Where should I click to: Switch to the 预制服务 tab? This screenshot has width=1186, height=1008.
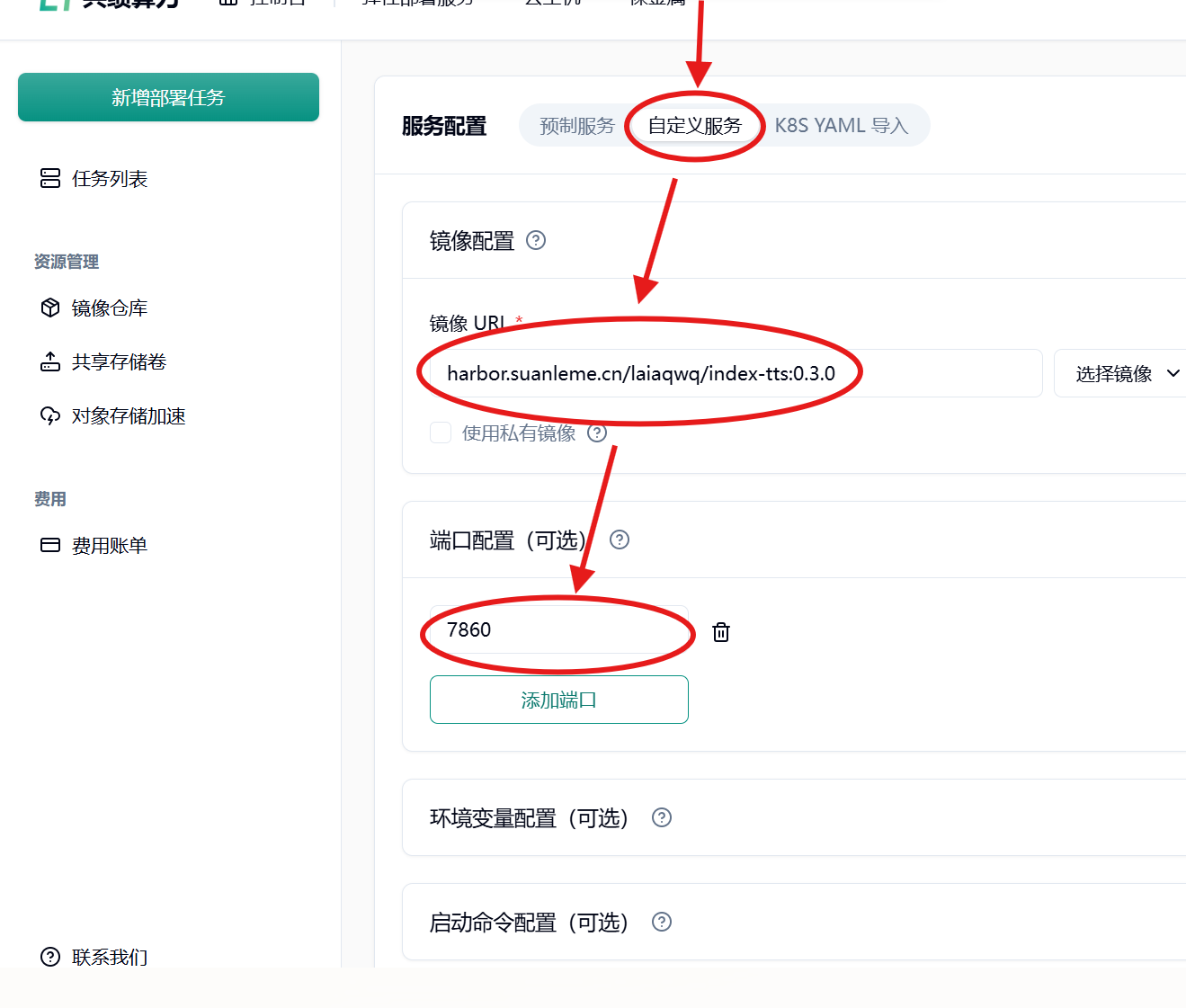pos(576,126)
